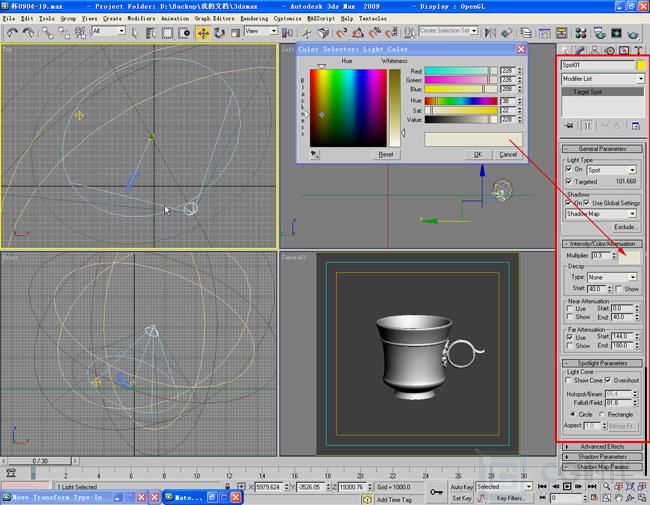
Task: Open the Modifier List dropdown
Action: pos(603,78)
